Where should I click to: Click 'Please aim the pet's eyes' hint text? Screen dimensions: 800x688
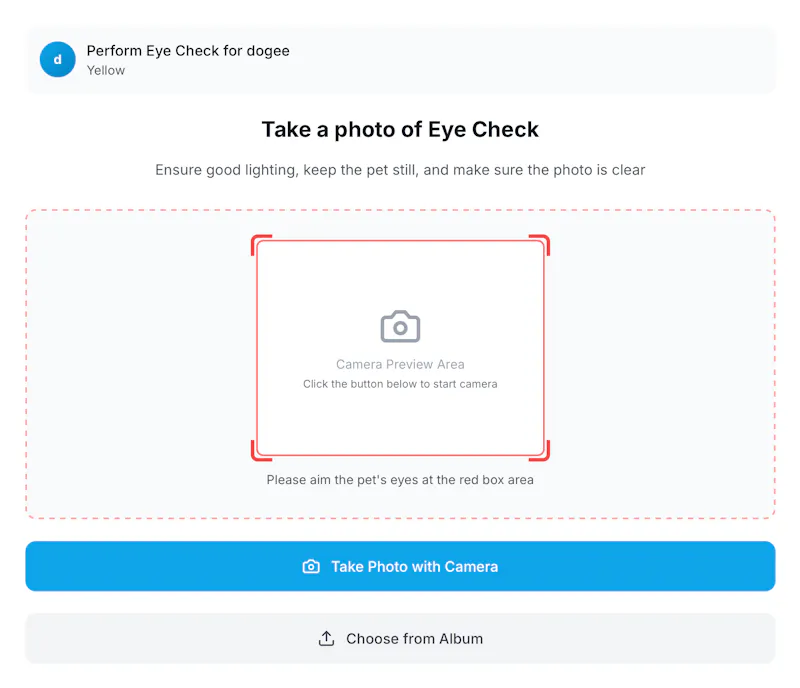[400, 480]
